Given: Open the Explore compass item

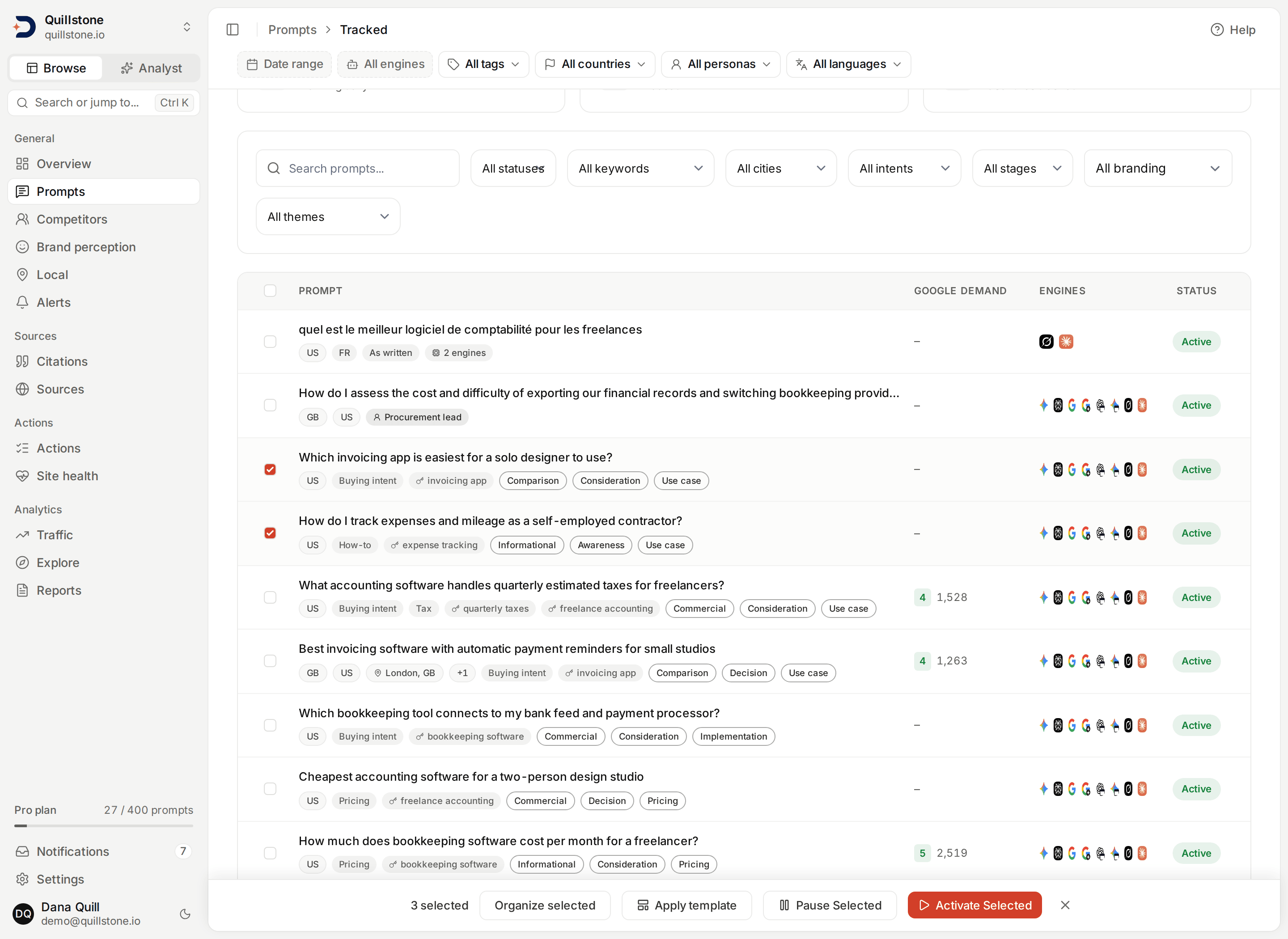Looking at the screenshot, I should click(104, 563).
